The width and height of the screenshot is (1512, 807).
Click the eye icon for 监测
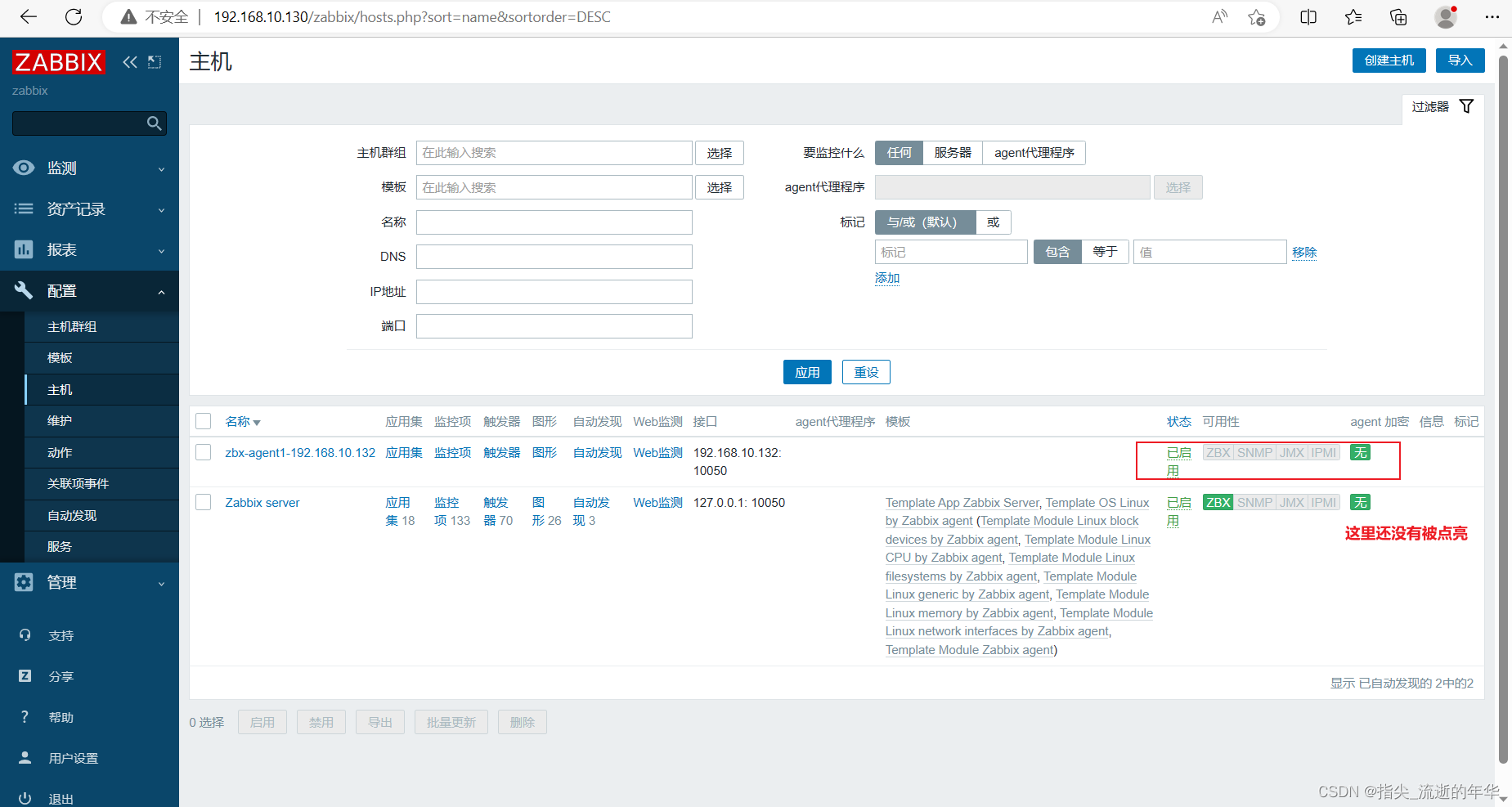coord(24,168)
